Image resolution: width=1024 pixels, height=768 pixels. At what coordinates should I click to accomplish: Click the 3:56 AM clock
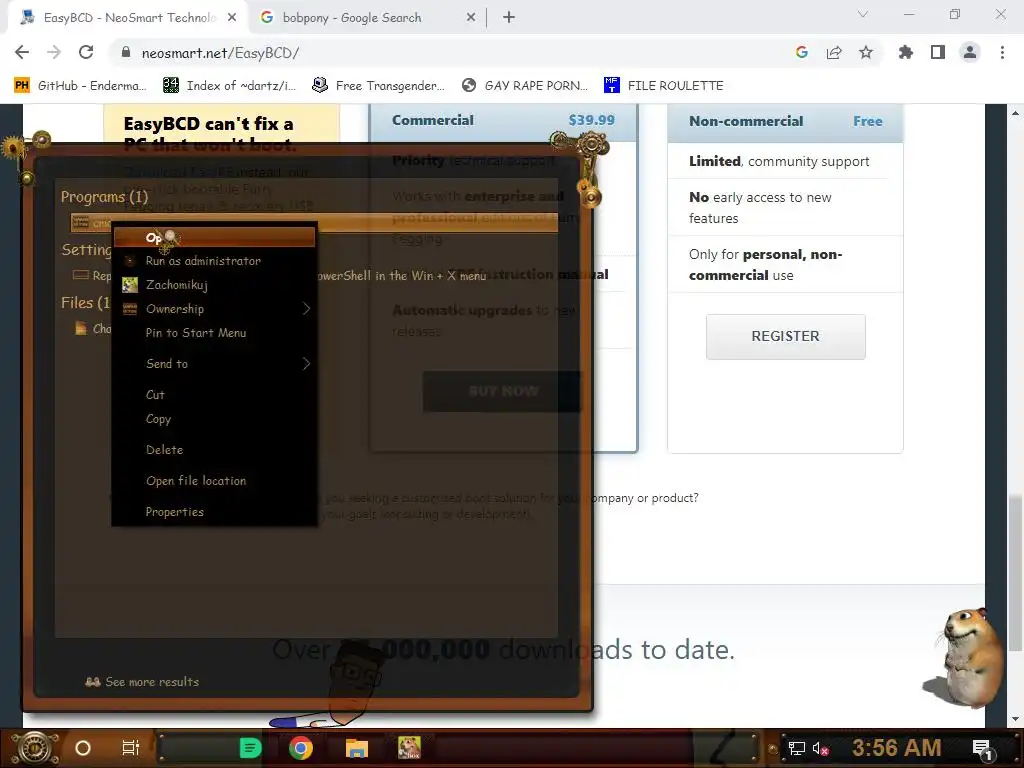896,747
